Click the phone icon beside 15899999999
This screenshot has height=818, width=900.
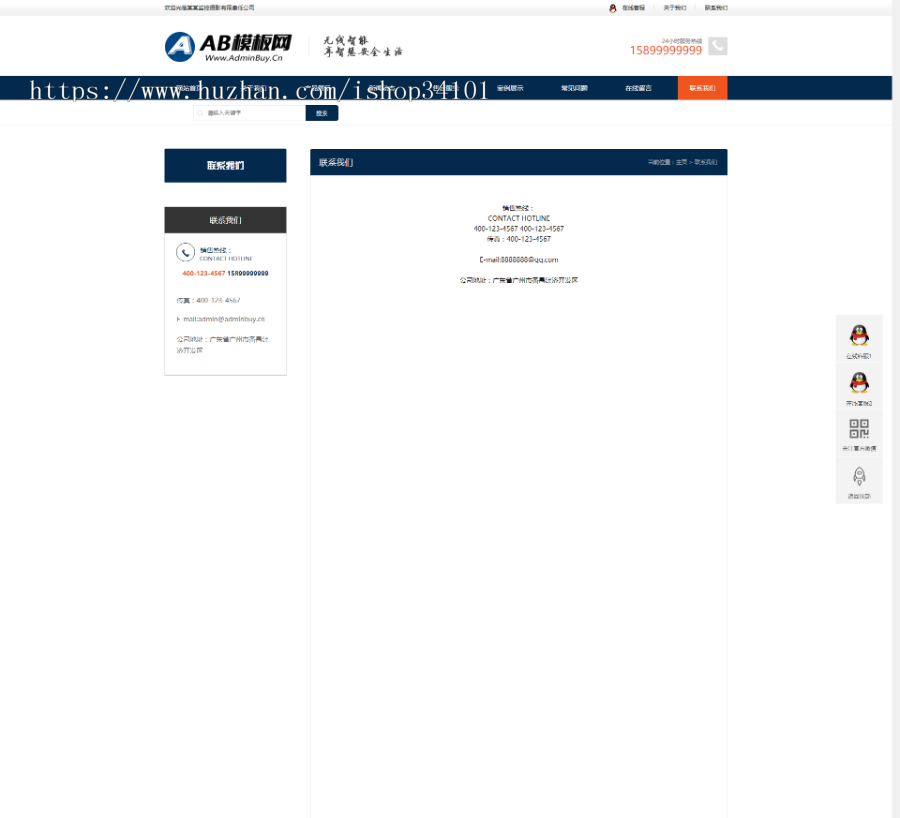(x=717, y=46)
